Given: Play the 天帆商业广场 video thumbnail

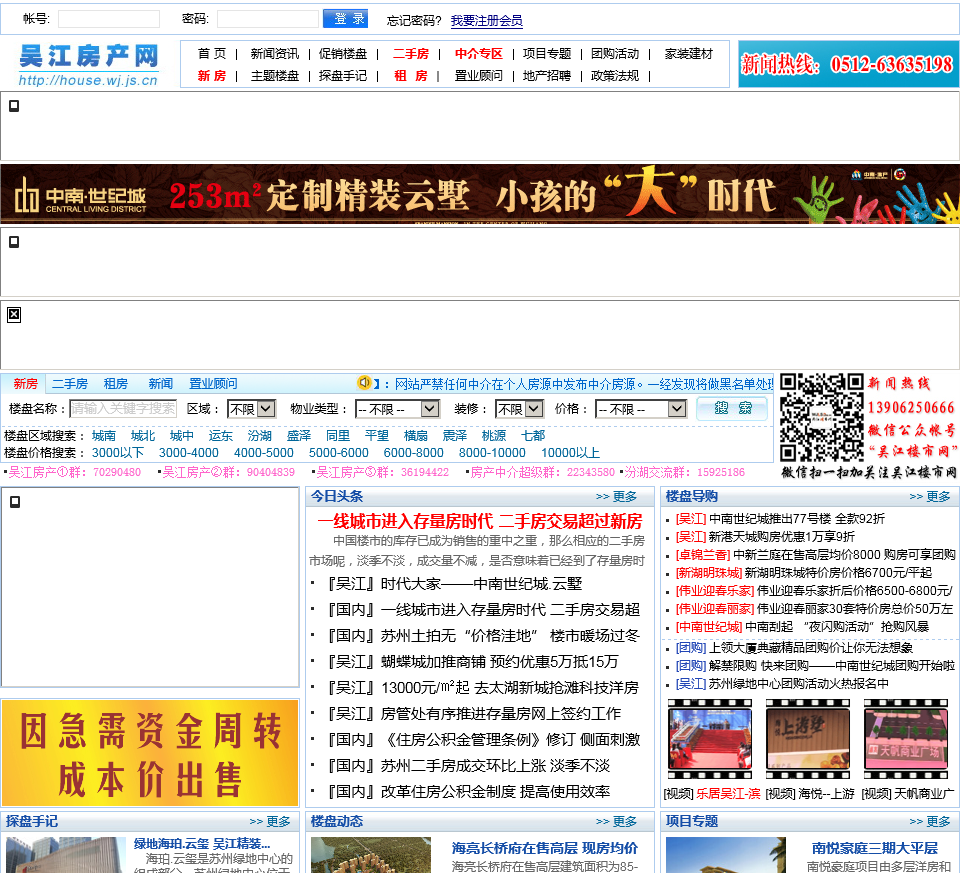Looking at the screenshot, I should pyautogui.click(x=906, y=740).
